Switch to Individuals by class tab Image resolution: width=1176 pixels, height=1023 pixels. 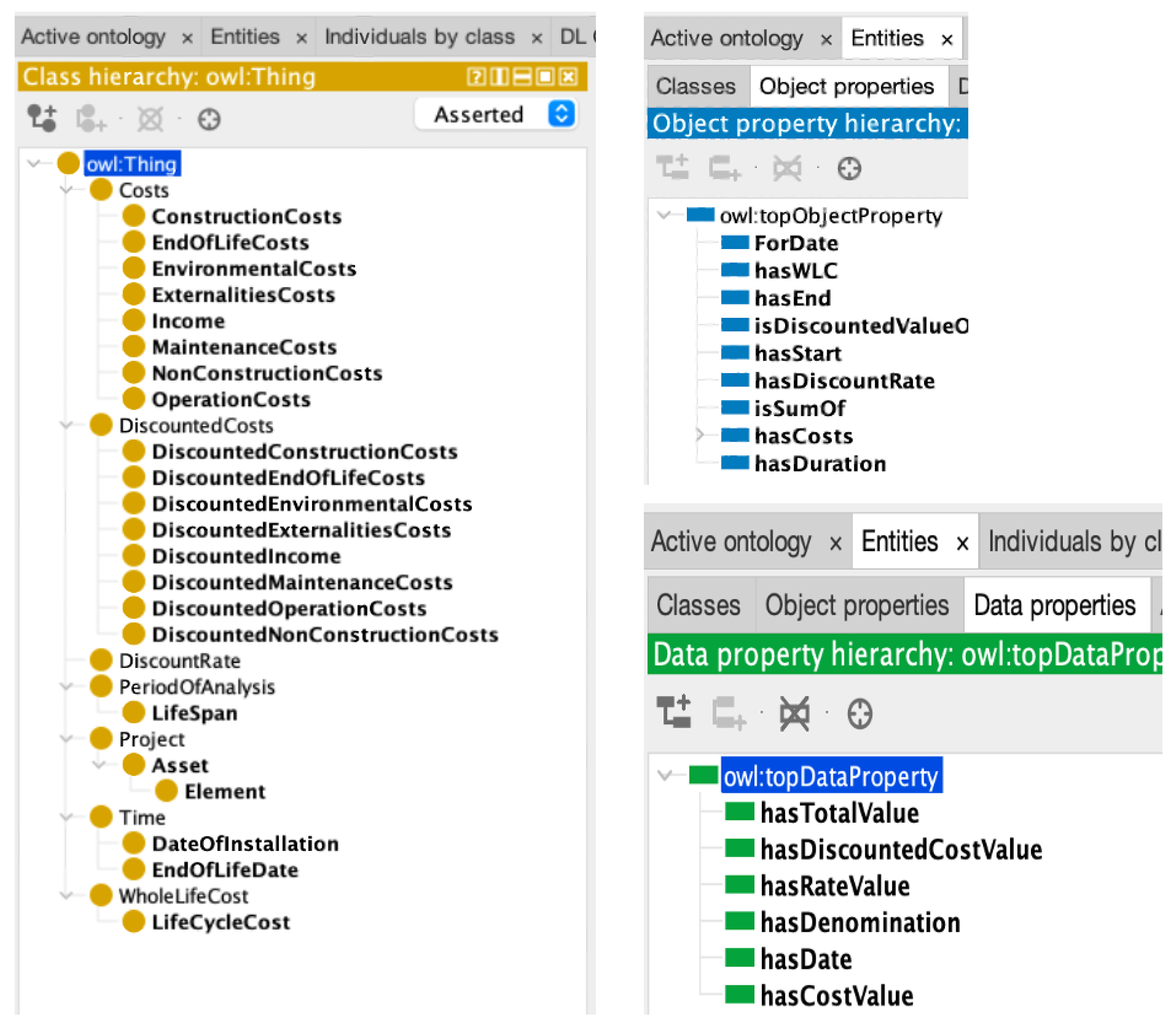click(420, 37)
